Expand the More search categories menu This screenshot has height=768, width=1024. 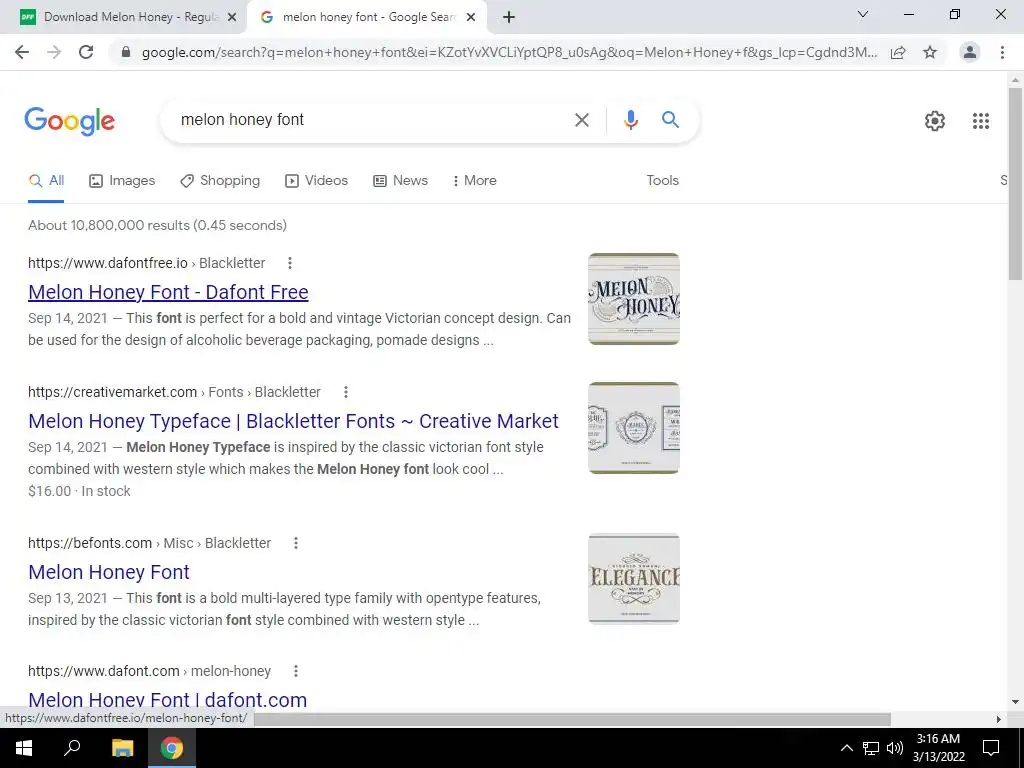coord(475,181)
